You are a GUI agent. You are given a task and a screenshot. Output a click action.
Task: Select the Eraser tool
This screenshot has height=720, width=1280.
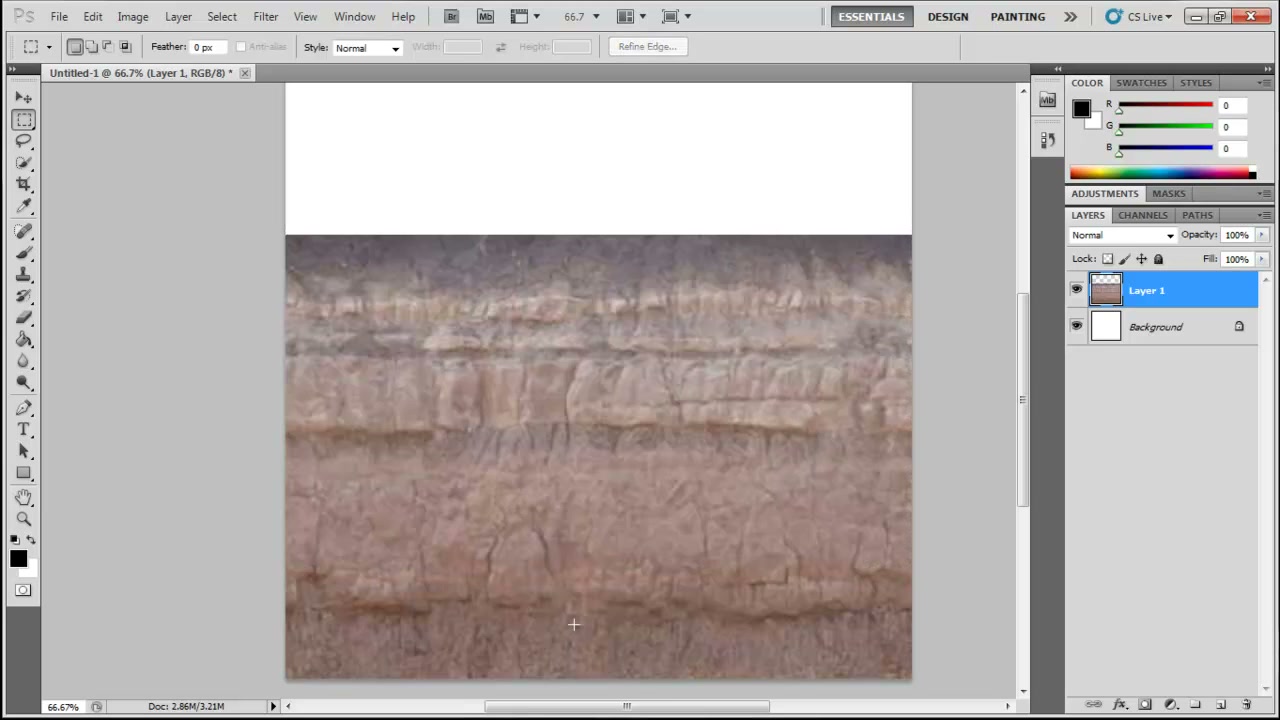24,318
